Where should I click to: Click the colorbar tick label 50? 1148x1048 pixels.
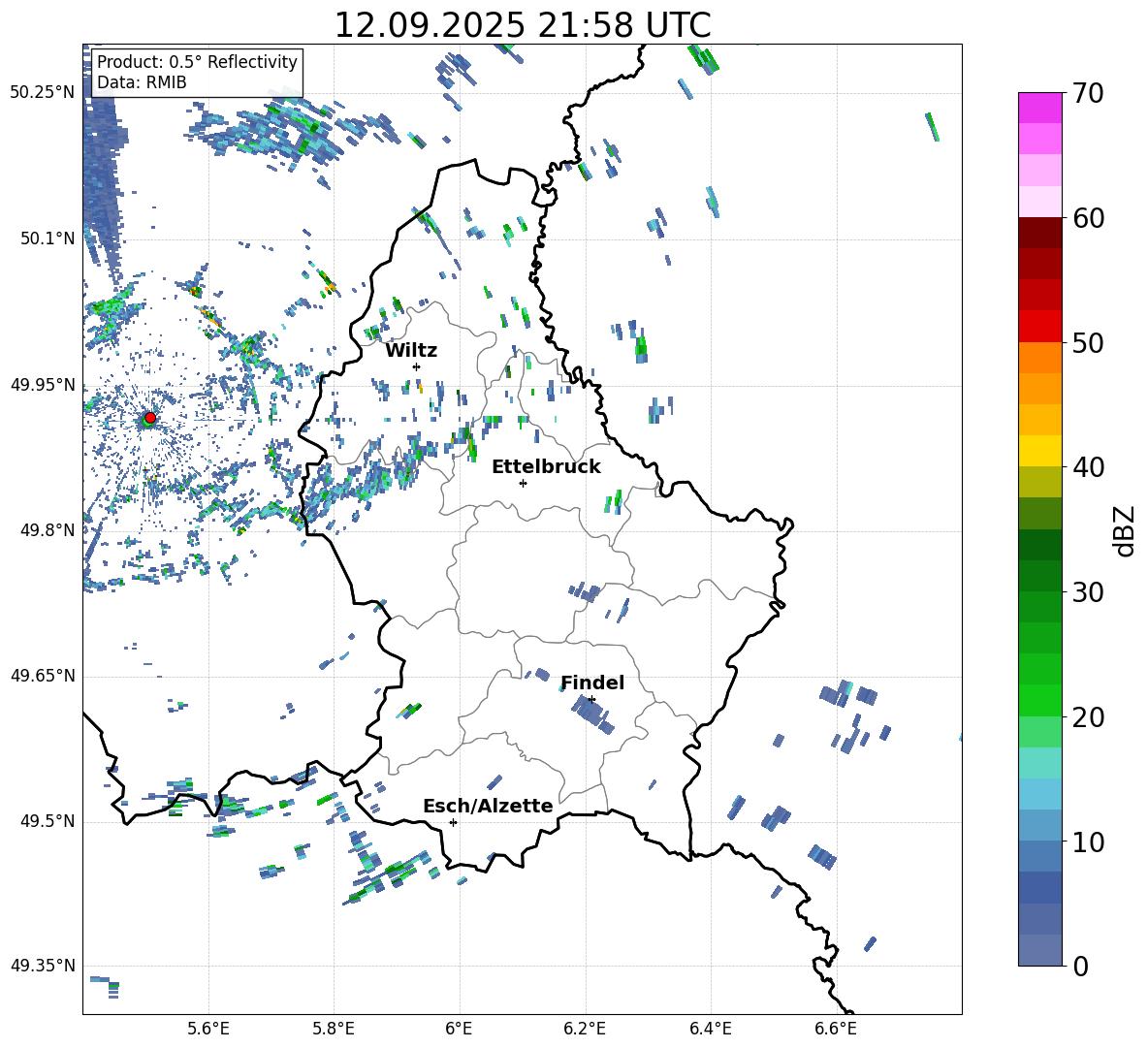click(1088, 342)
